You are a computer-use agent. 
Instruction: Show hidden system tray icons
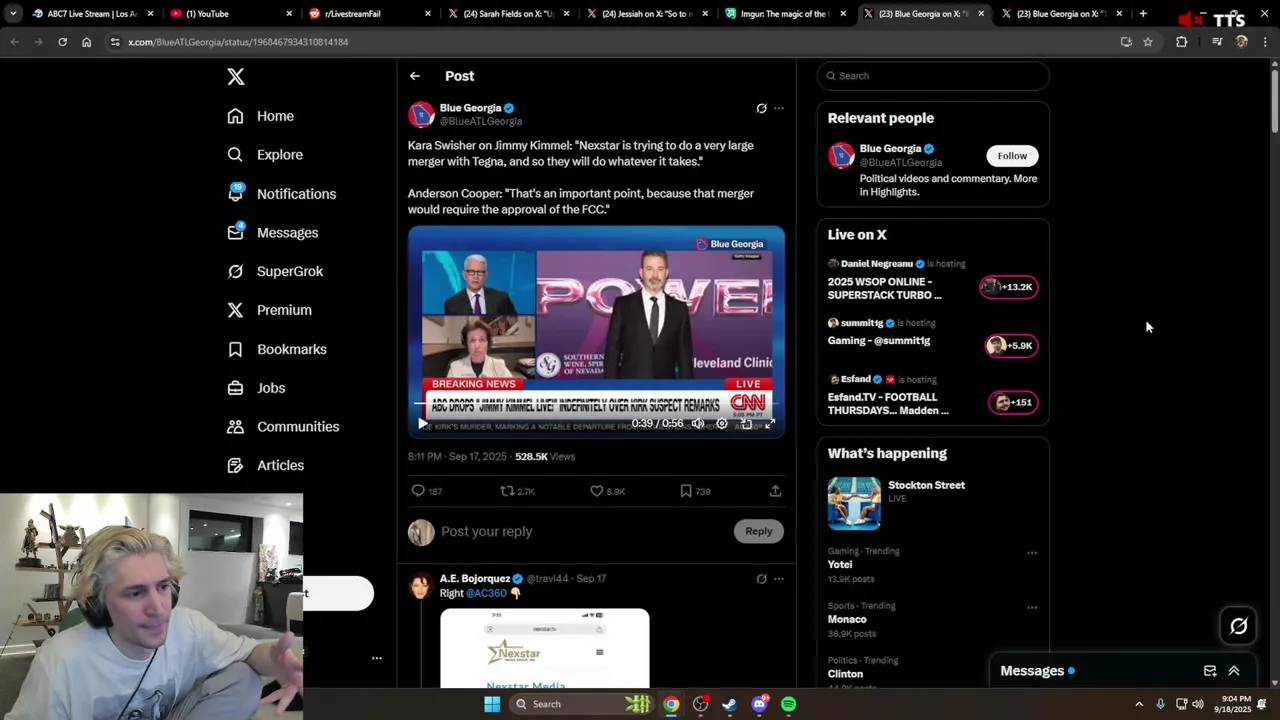(1139, 704)
